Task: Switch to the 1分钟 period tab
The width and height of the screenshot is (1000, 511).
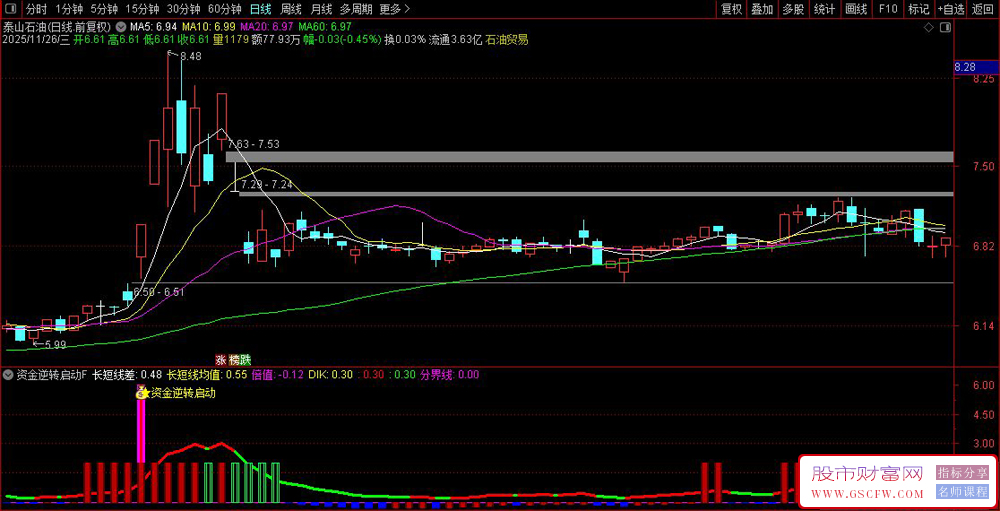Action: (69, 9)
